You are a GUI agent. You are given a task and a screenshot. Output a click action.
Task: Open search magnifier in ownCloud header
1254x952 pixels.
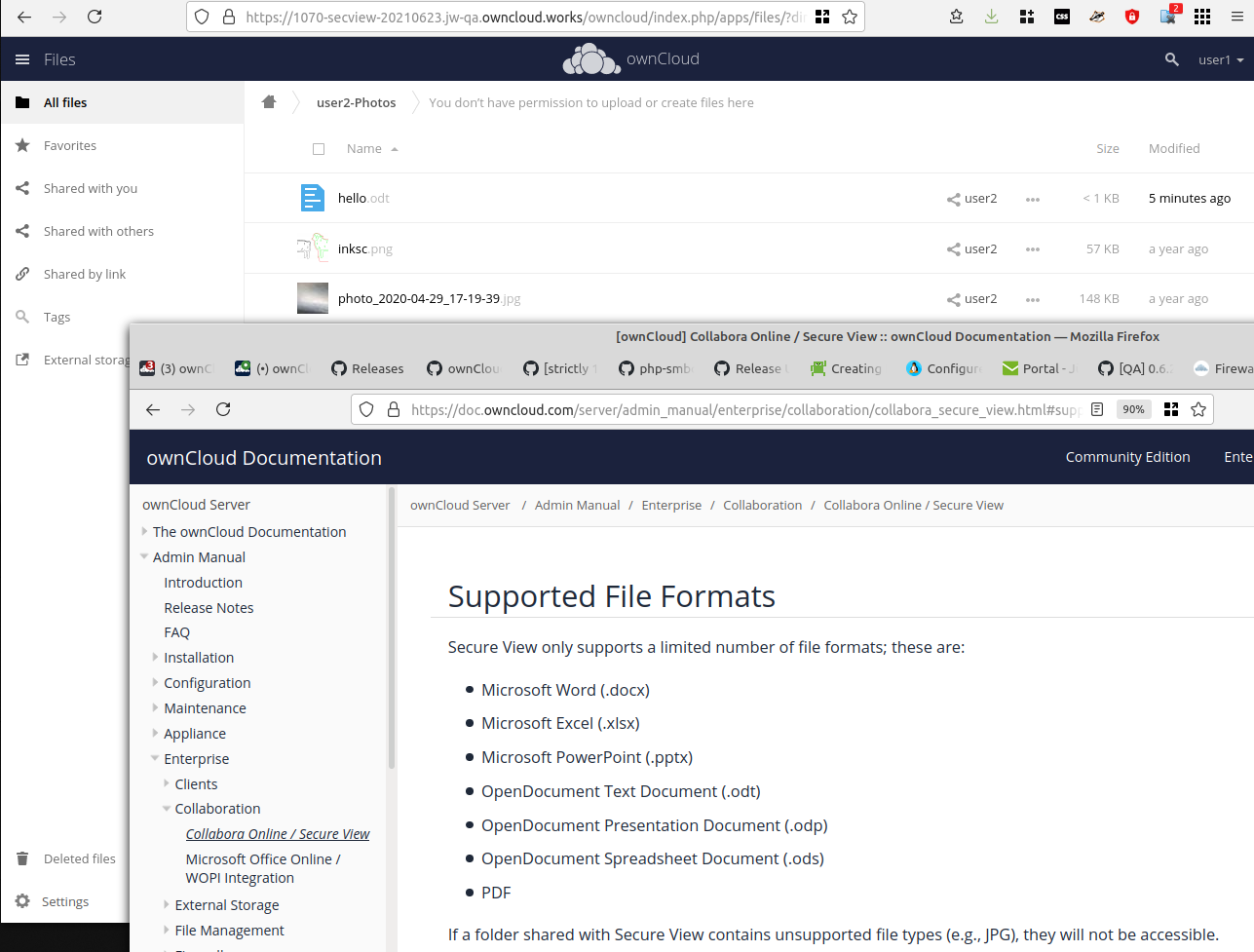[x=1172, y=59]
